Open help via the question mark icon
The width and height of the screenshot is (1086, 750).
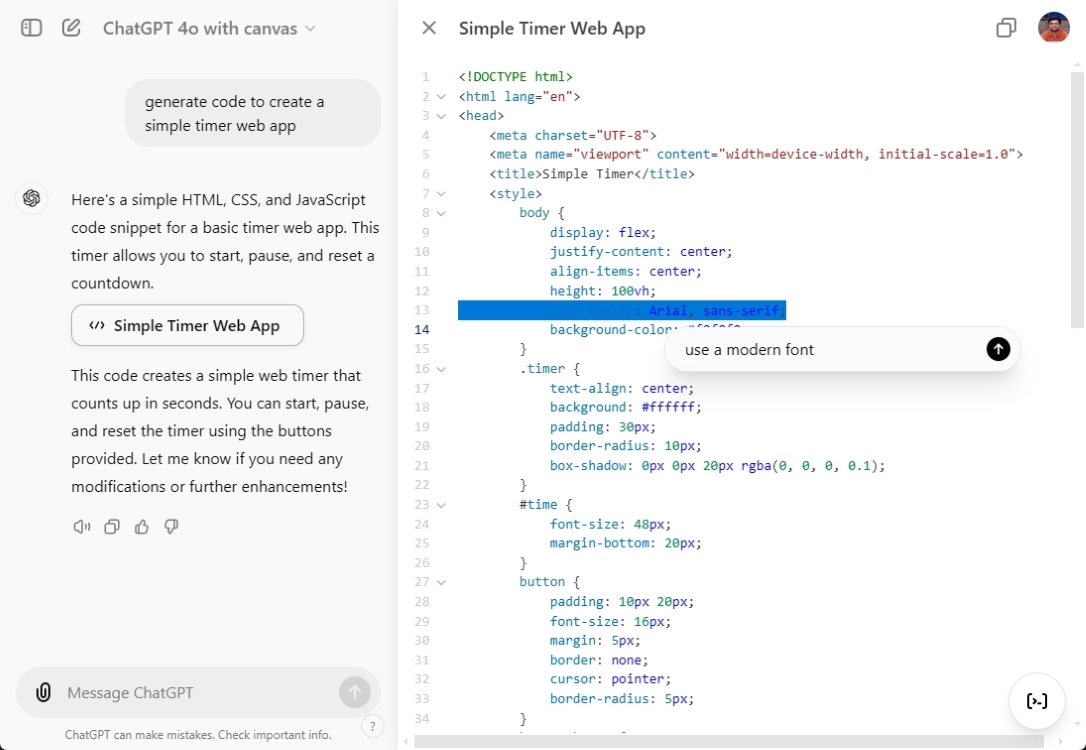(x=372, y=726)
